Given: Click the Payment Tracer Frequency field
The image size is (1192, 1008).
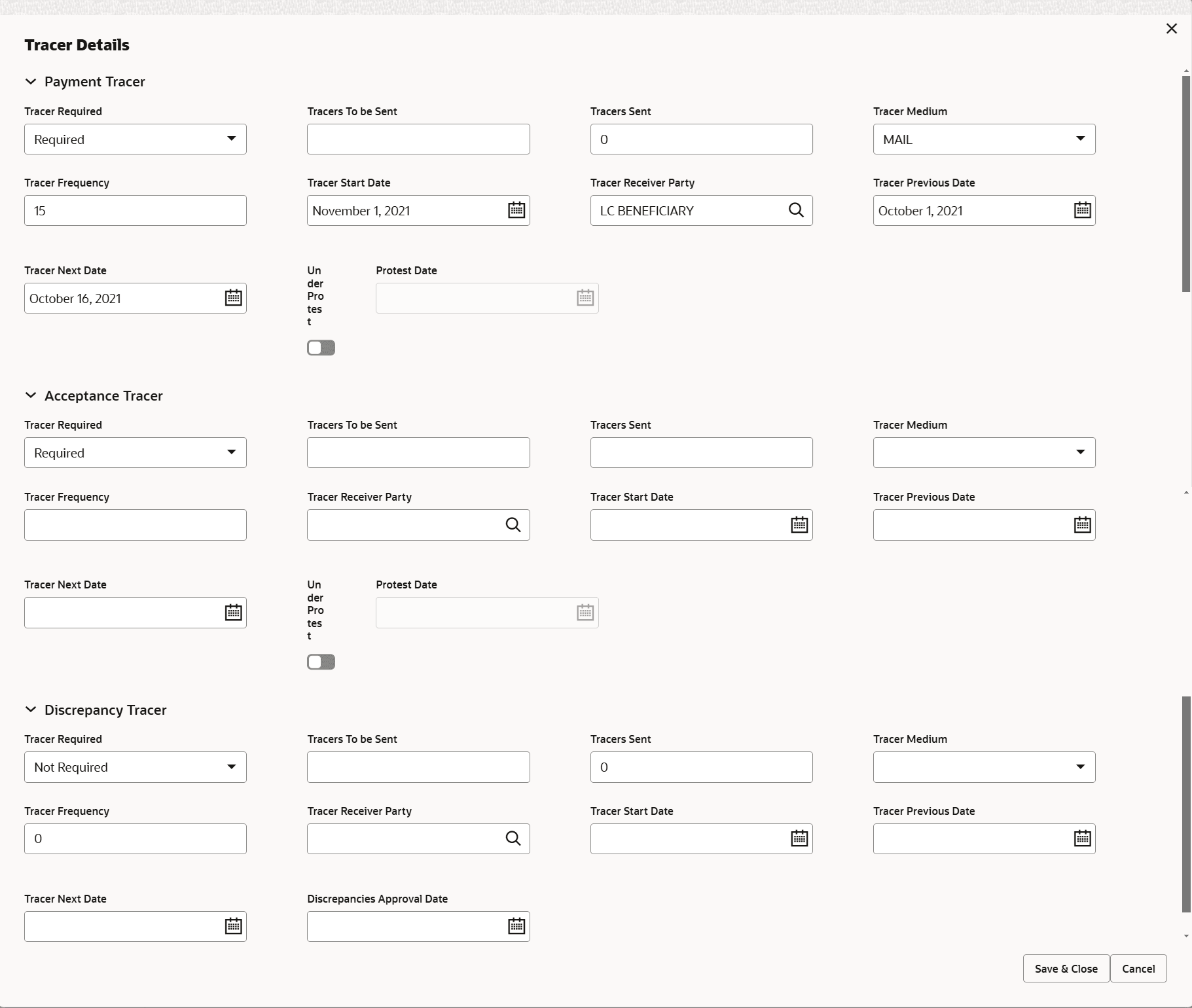Looking at the screenshot, I should pyautogui.click(x=135, y=210).
